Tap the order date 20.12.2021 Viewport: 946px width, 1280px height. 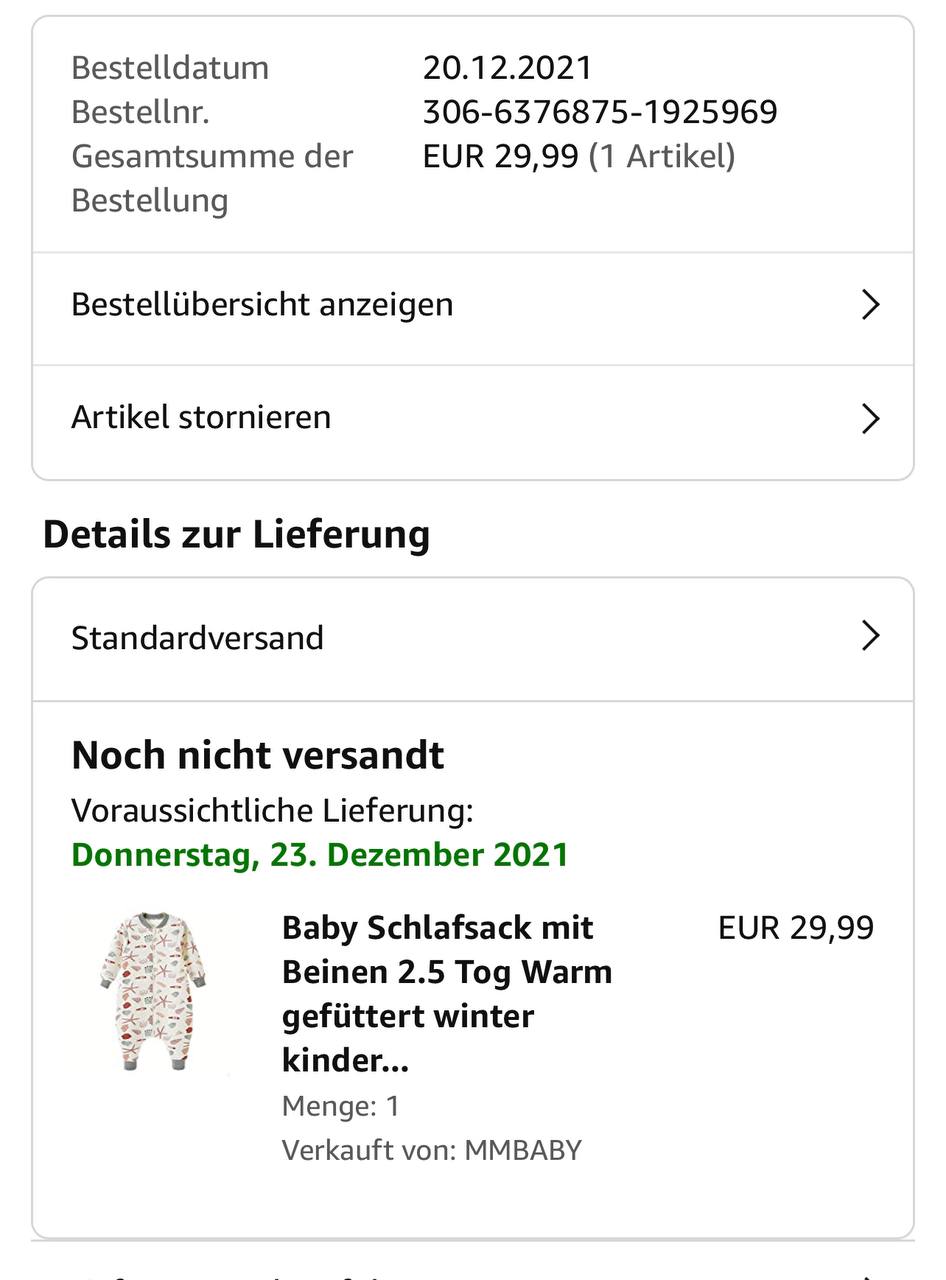(507, 68)
